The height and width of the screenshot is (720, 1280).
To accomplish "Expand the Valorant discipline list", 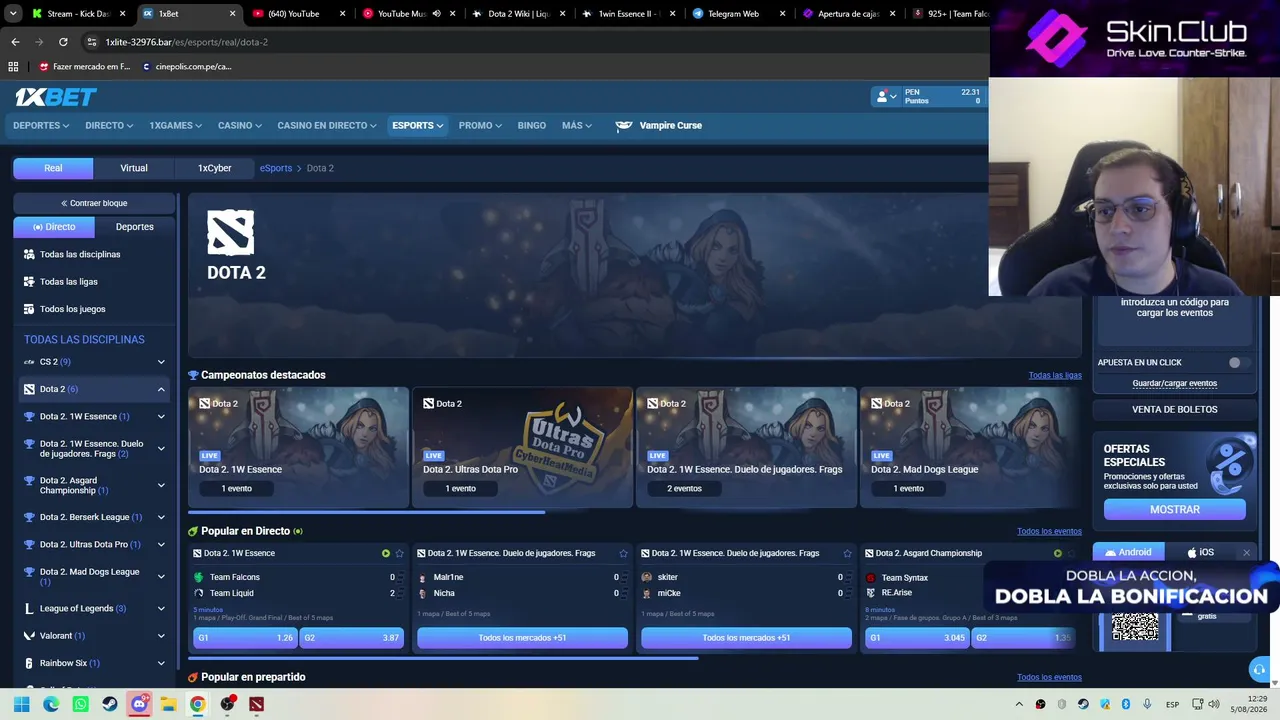I will click(x=161, y=636).
